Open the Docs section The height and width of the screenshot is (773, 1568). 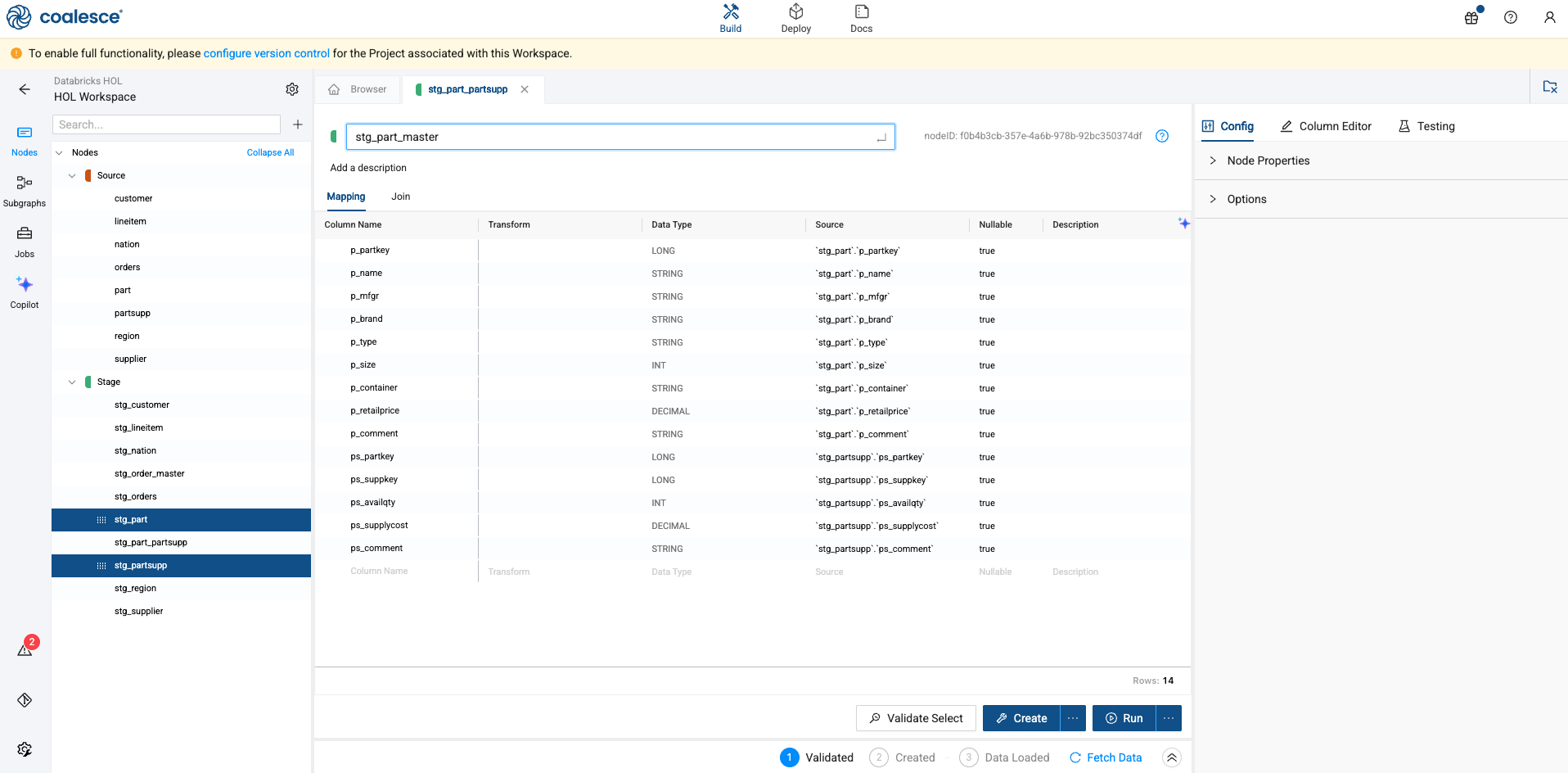861,18
